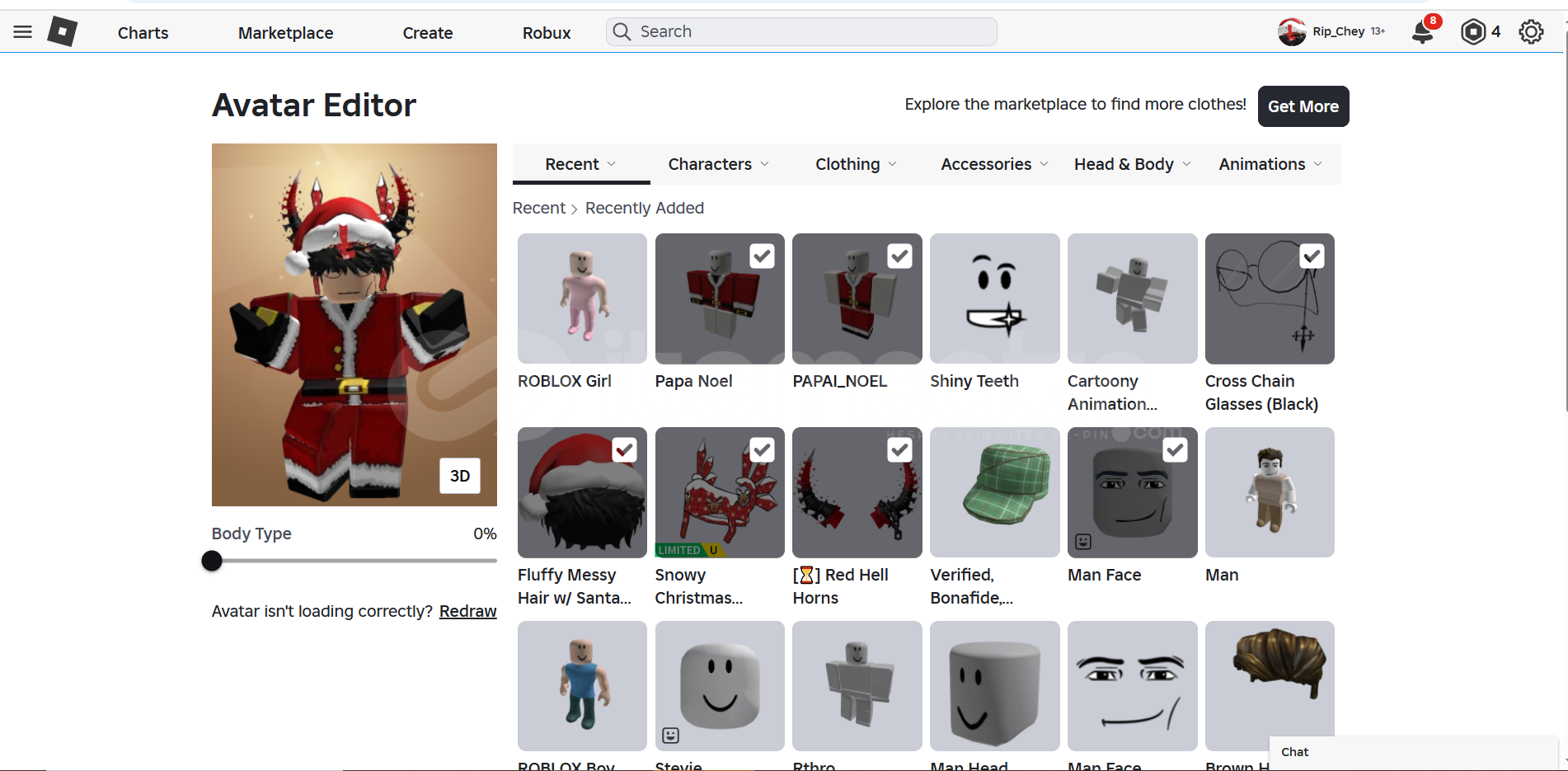Click the avatar preview image

[354, 325]
